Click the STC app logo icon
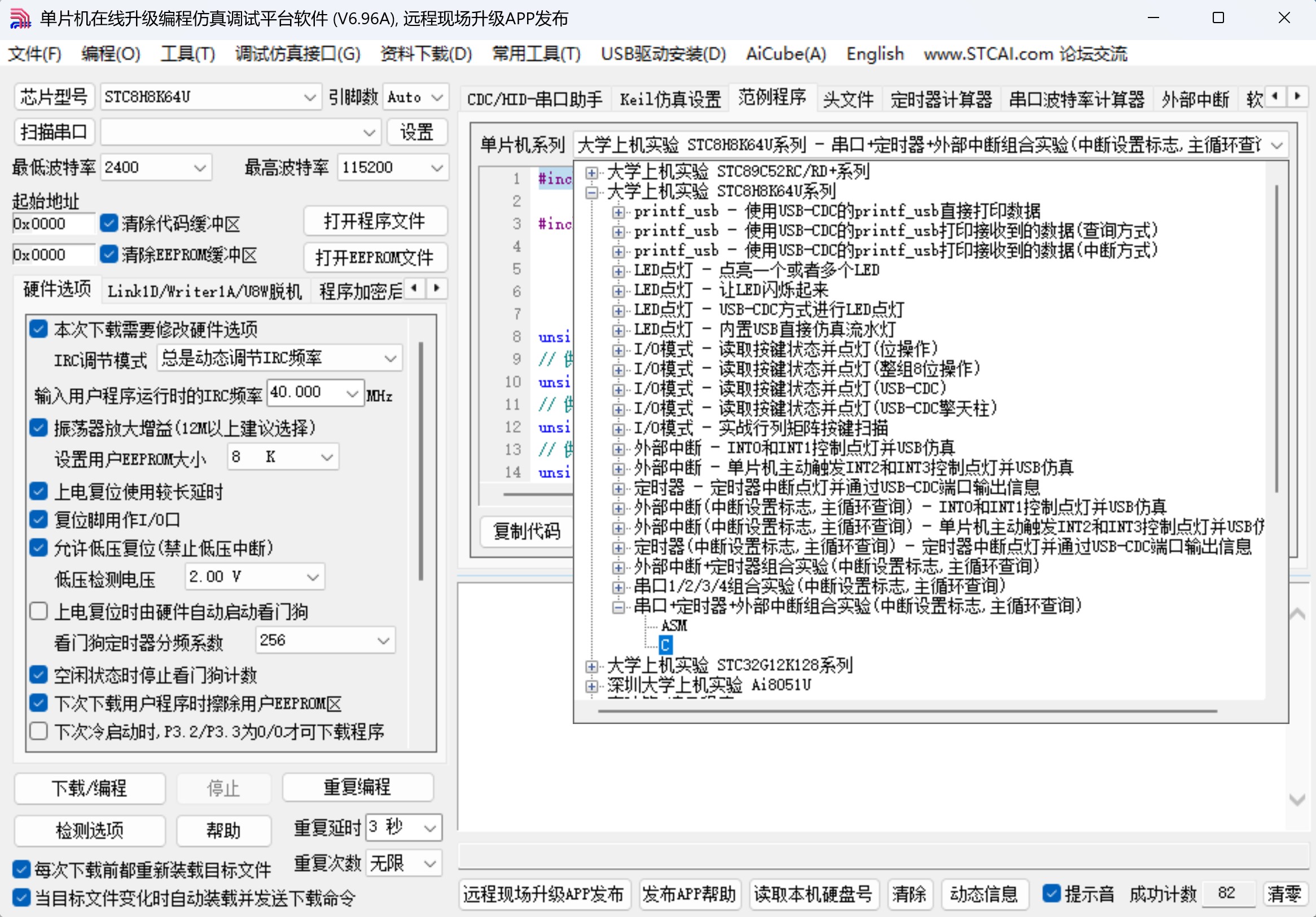 click(20, 18)
